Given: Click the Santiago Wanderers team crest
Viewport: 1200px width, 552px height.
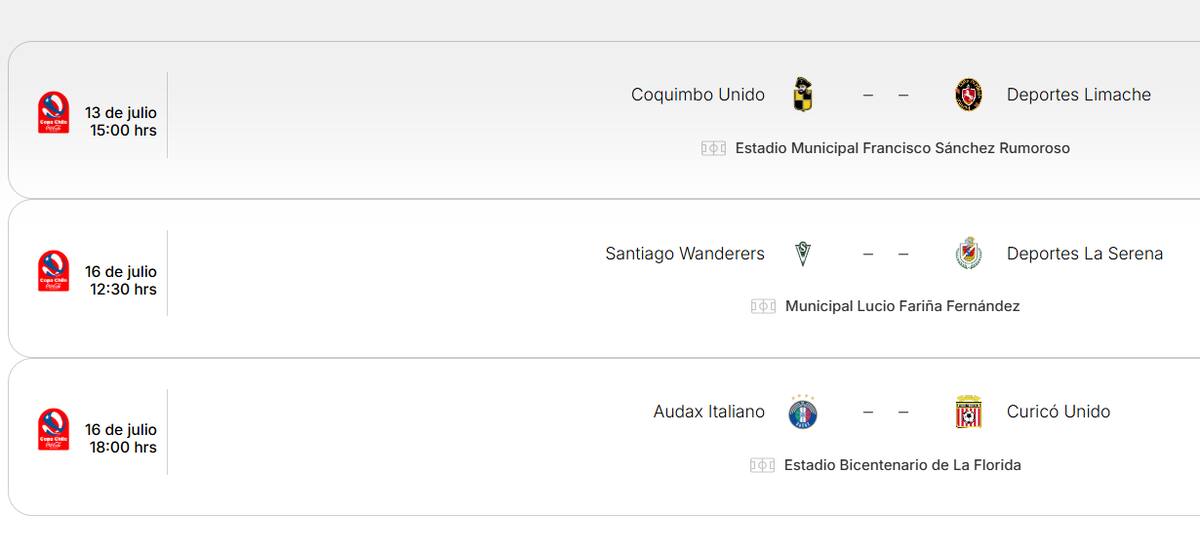Looking at the screenshot, I should click(802, 254).
